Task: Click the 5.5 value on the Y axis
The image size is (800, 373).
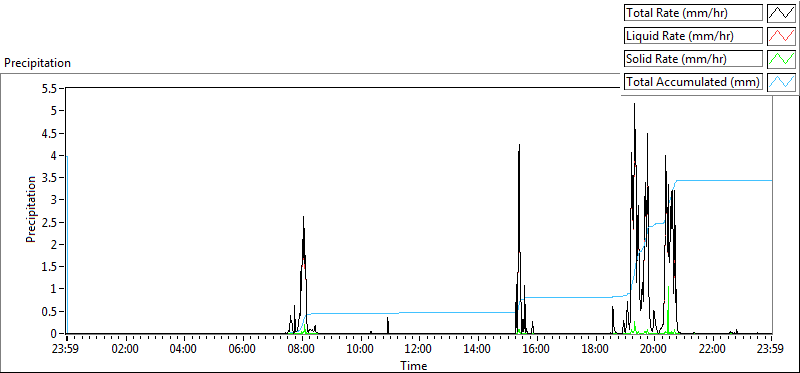Action: coord(50,88)
